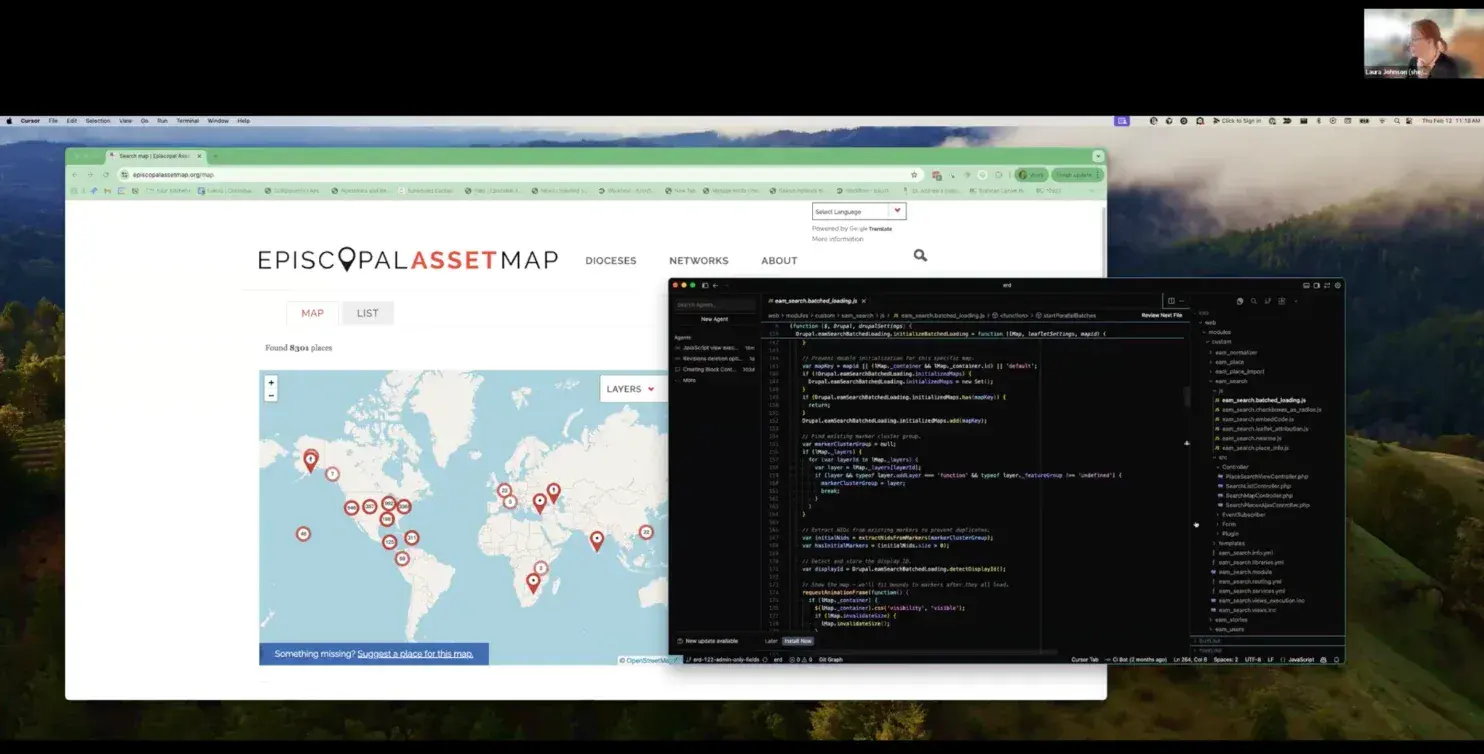
Task: Open Cursor settings gear icon
Action: 1337,285
